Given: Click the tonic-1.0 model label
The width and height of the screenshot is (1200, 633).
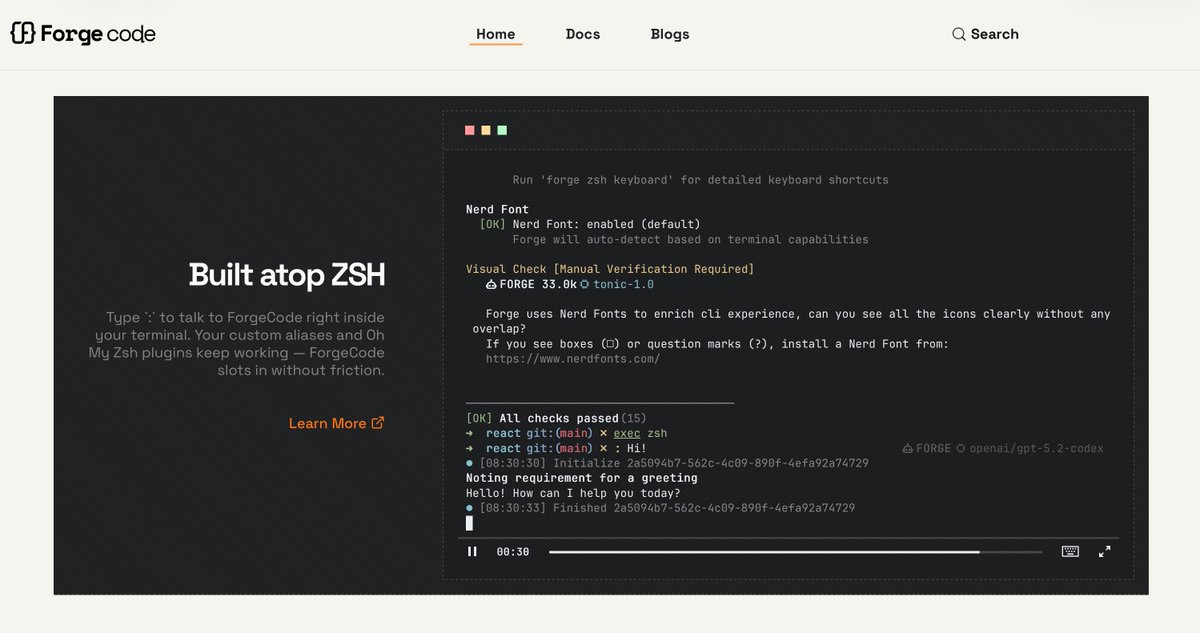Looking at the screenshot, I should (617, 284).
